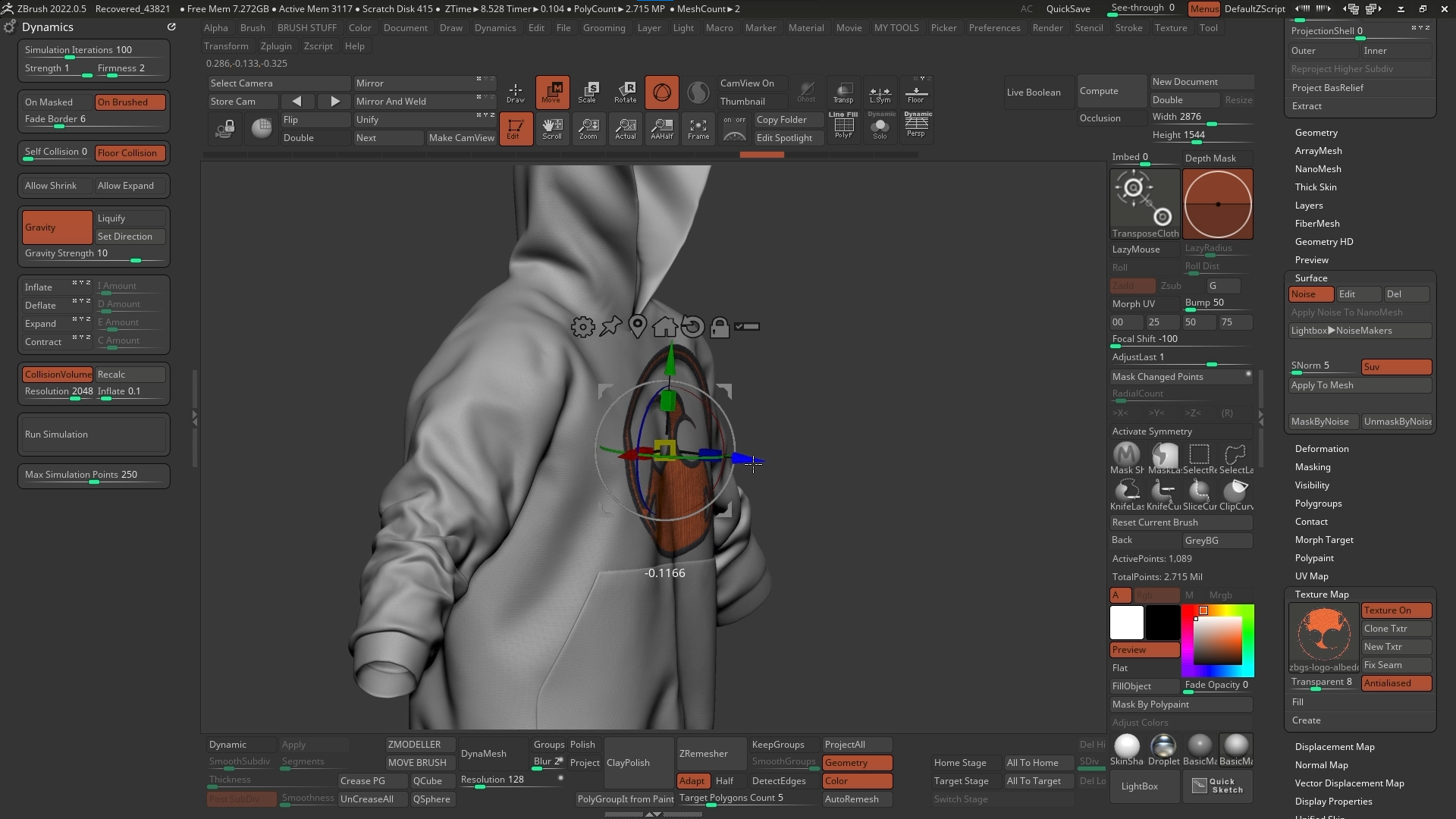1456x819 pixels.
Task: Toggle the Solo mode icon
Action: tap(880, 127)
